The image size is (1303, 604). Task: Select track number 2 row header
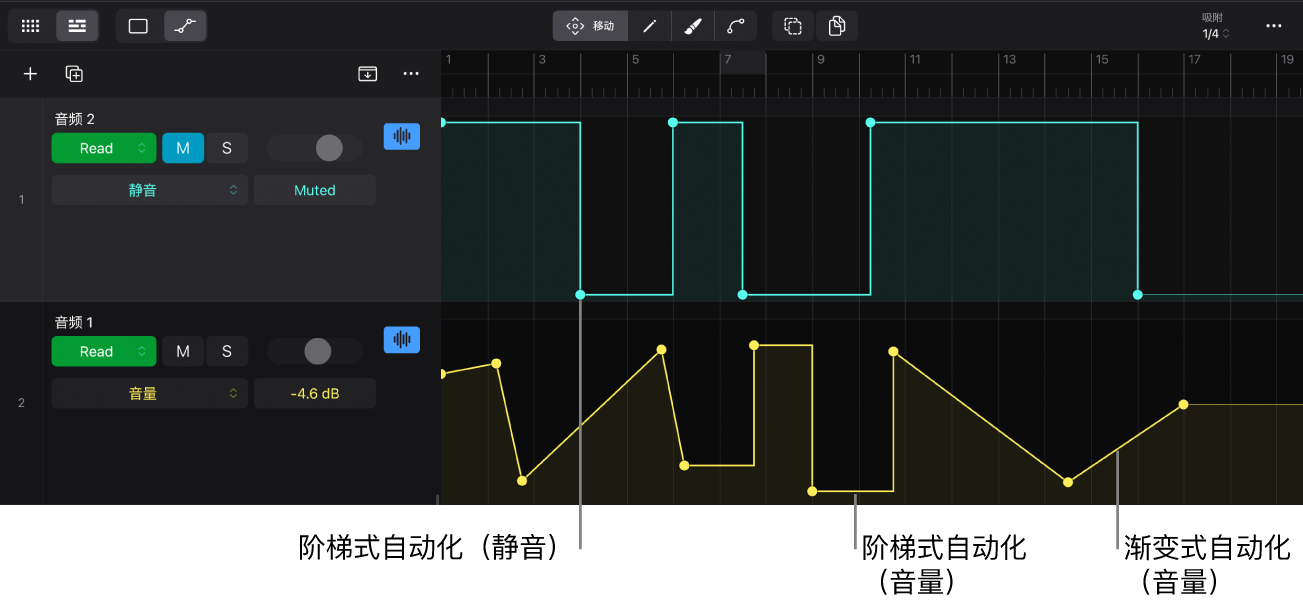pos(21,403)
